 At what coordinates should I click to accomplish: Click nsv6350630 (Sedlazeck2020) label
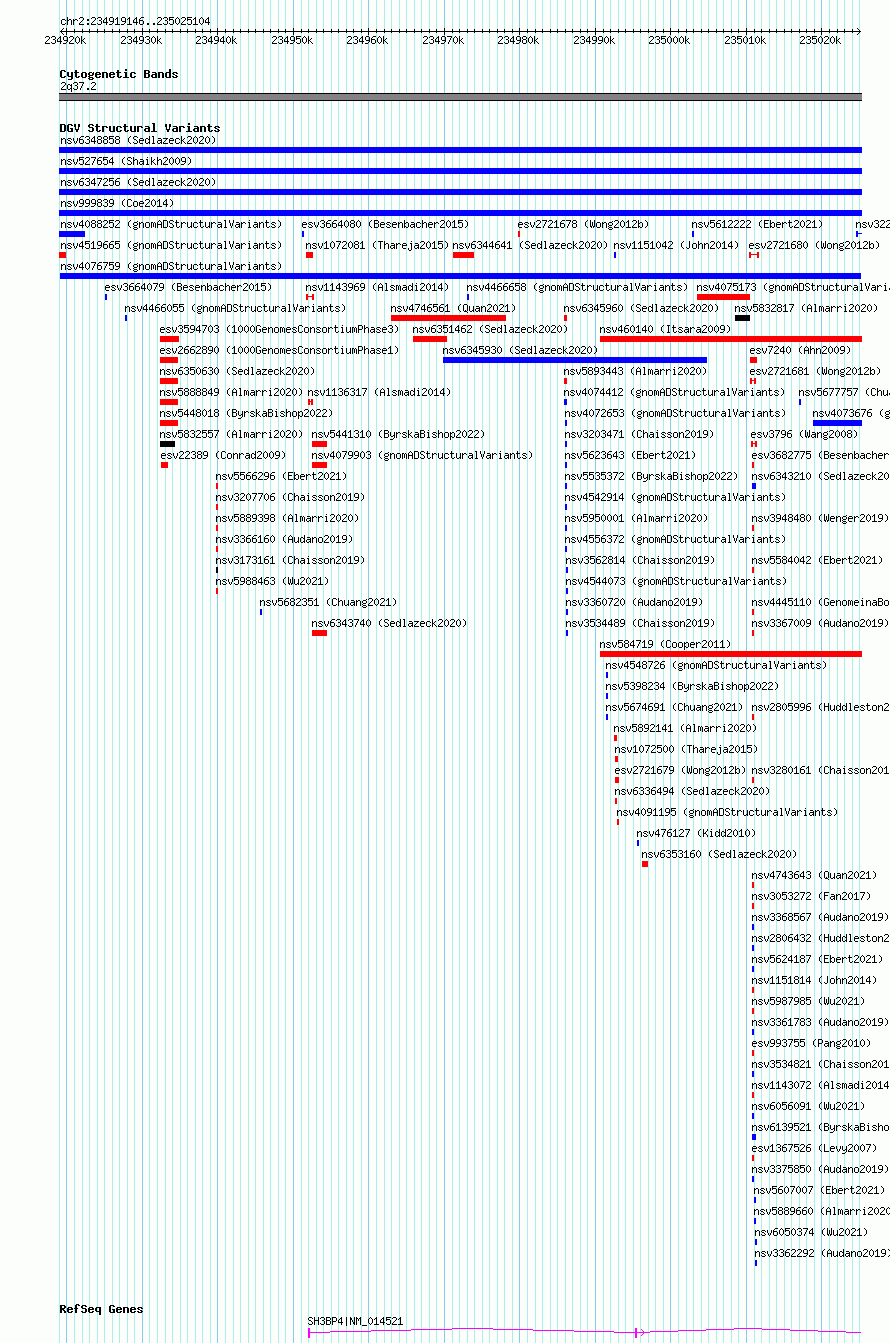(237, 371)
